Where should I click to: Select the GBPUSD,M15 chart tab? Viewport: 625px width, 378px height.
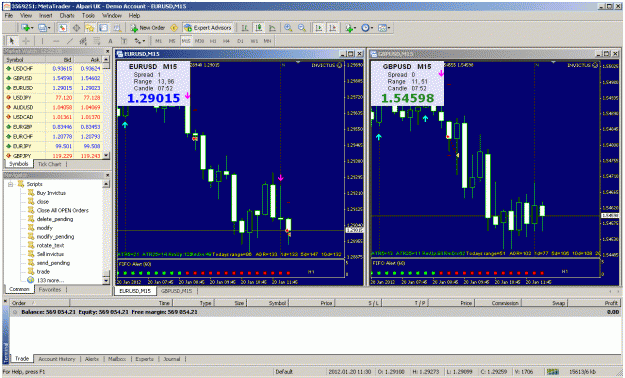(x=177, y=291)
